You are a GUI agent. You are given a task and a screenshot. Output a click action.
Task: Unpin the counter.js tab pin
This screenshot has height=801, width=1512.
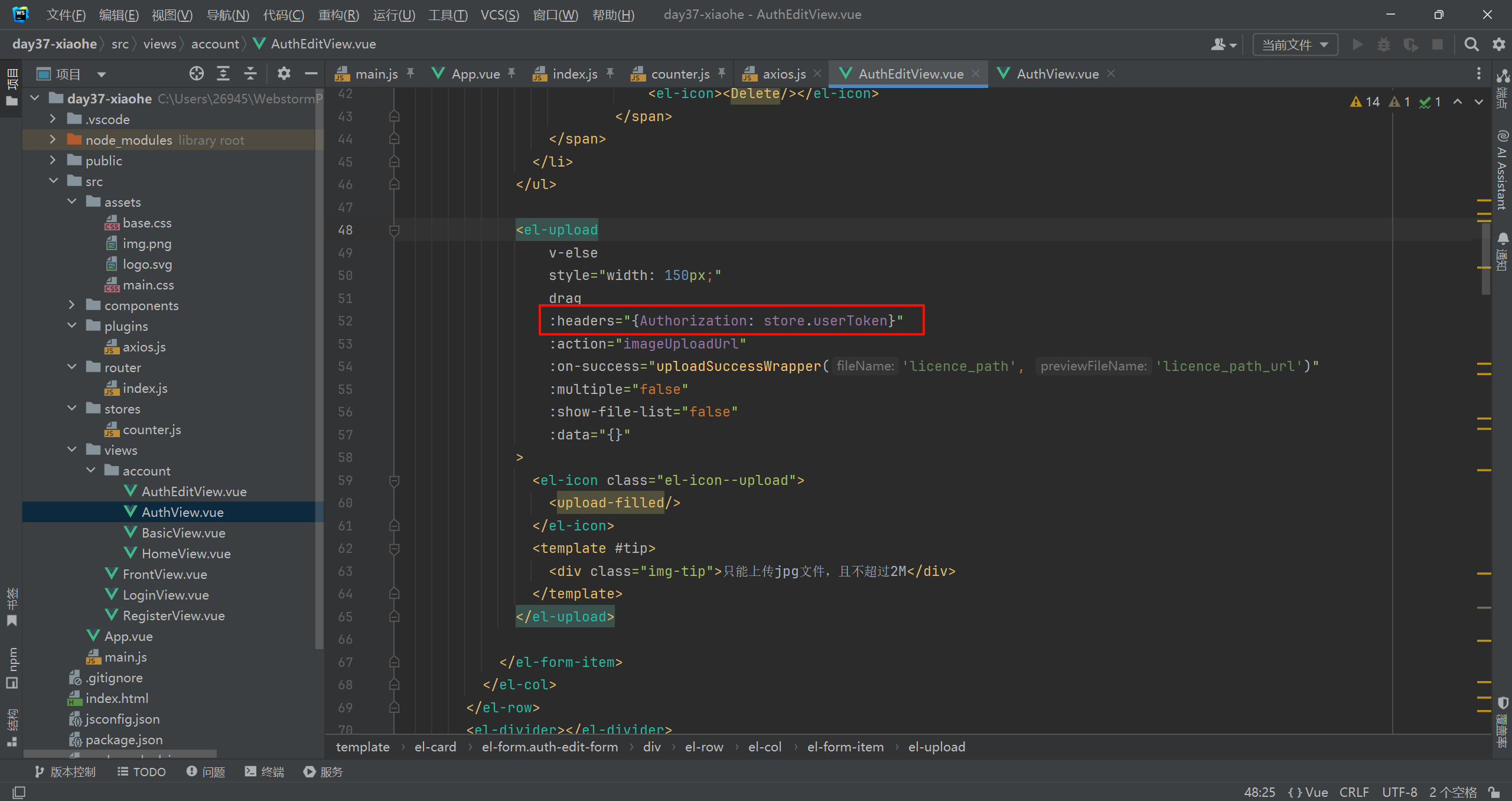(722, 73)
